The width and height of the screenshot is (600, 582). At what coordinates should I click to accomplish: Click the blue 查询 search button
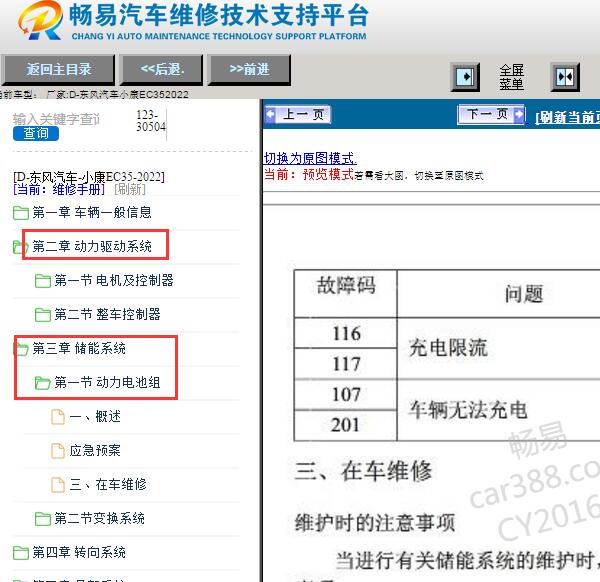click(x=36, y=134)
